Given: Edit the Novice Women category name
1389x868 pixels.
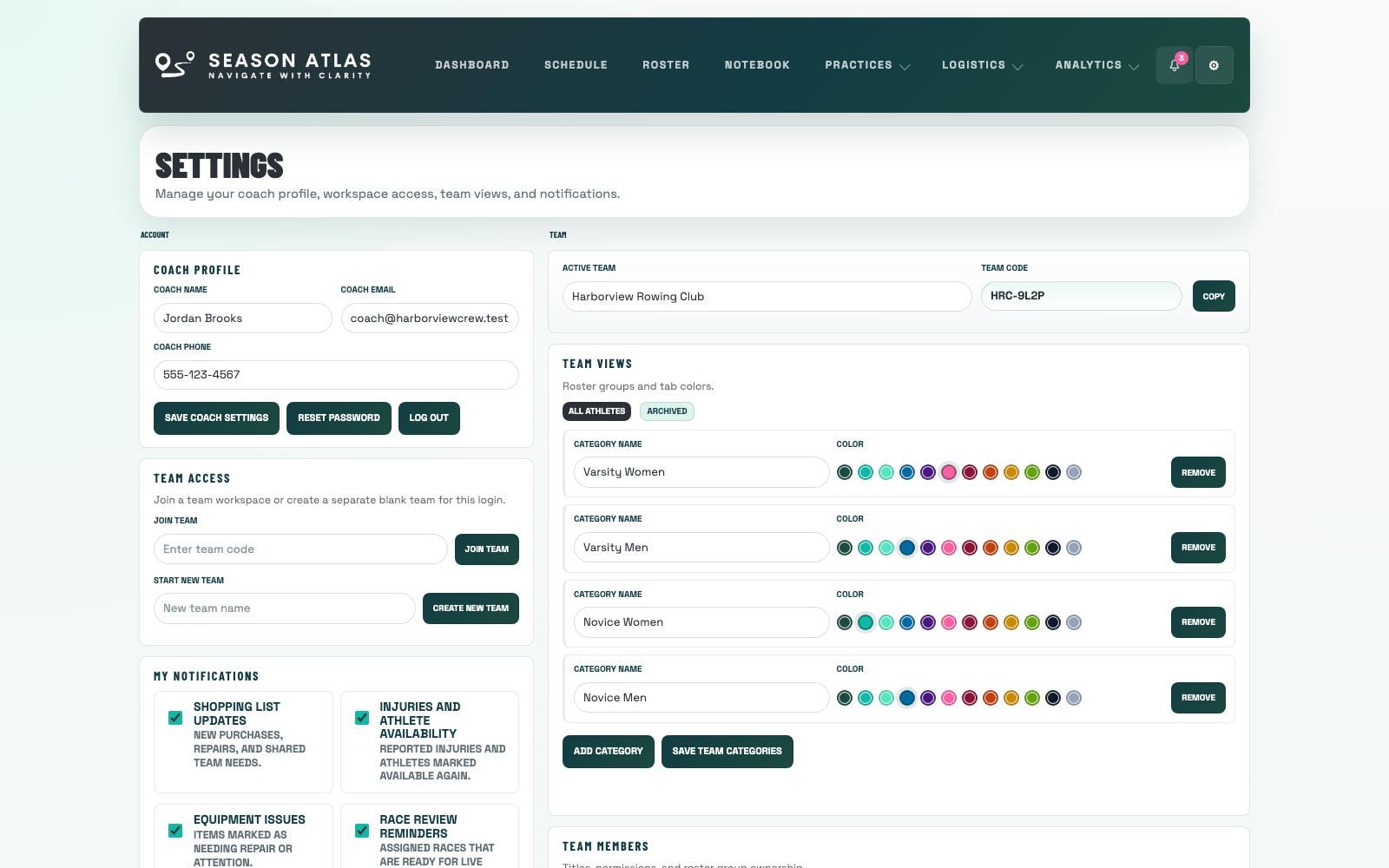Looking at the screenshot, I should click(701, 622).
